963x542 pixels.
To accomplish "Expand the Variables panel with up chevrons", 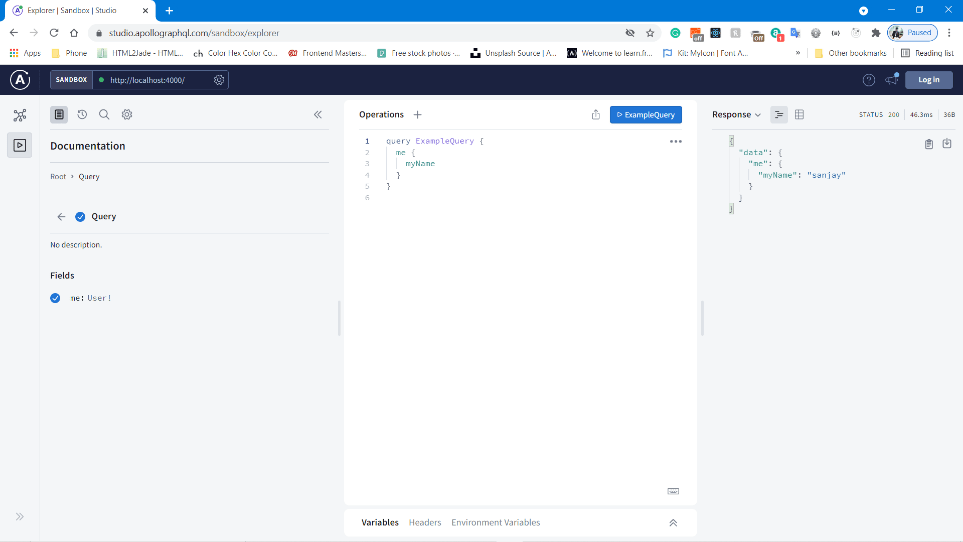I will pos(673,523).
